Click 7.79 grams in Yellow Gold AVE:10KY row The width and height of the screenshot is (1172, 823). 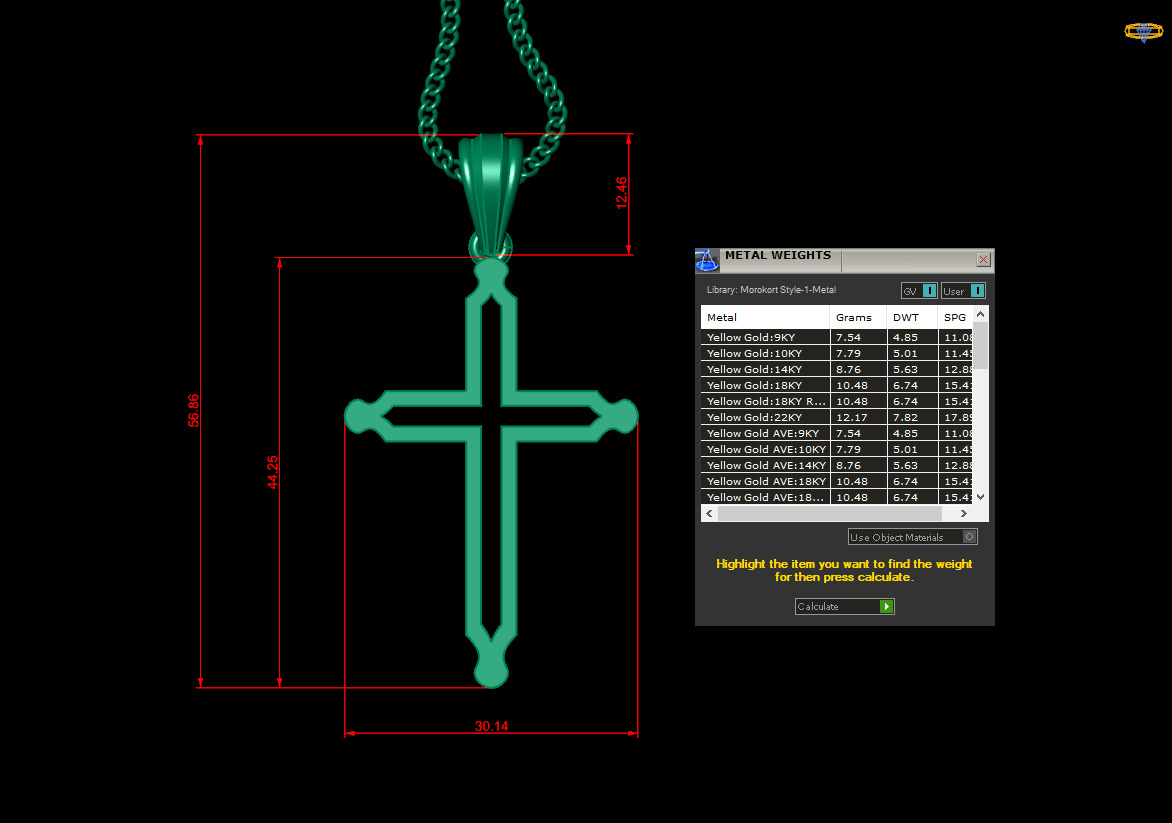click(x=848, y=449)
